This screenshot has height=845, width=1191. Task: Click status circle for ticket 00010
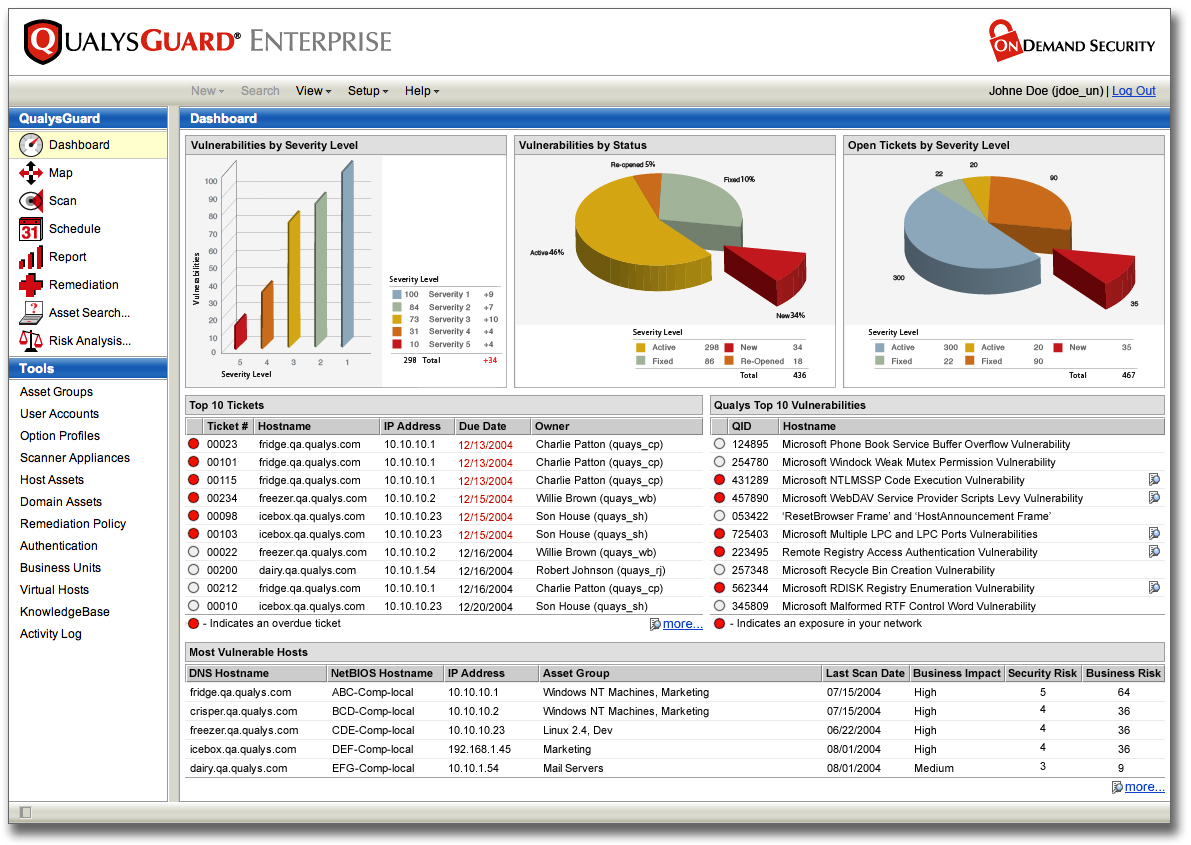(x=194, y=606)
